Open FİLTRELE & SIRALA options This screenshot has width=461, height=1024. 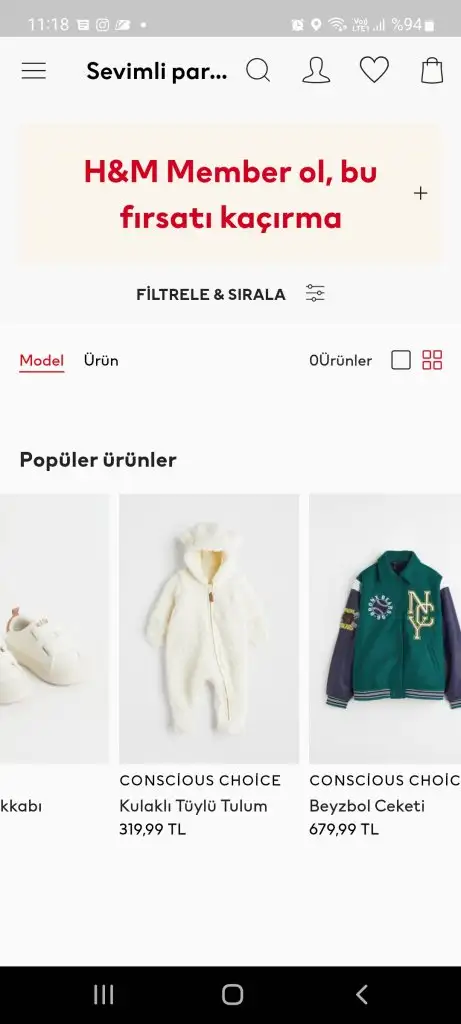coord(211,295)
